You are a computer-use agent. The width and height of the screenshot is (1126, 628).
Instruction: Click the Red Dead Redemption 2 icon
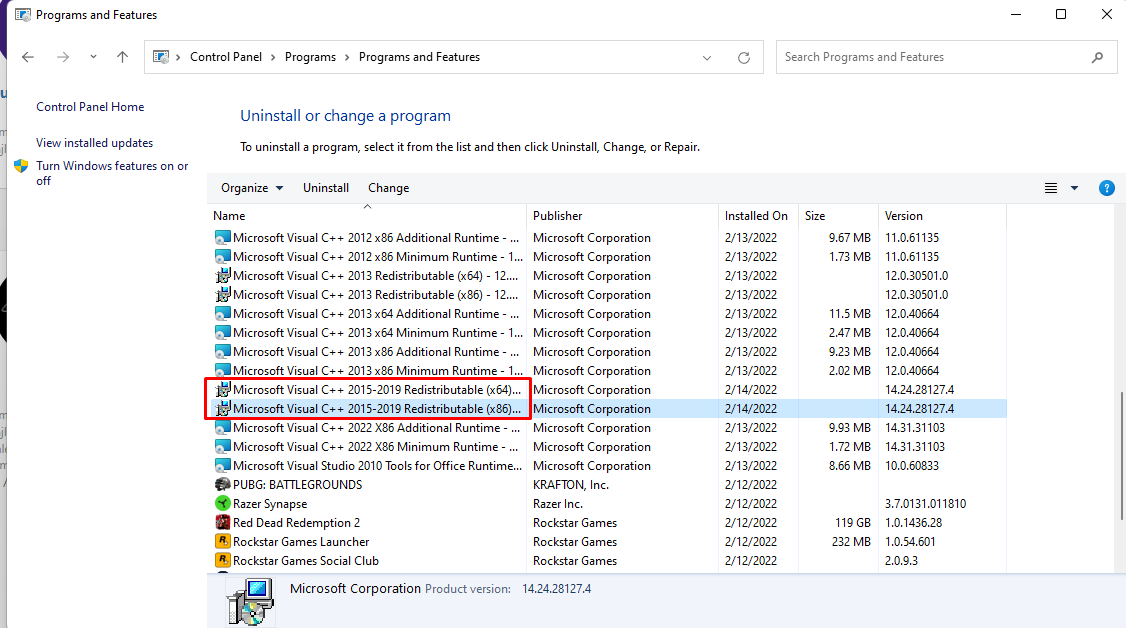point(223,522)
